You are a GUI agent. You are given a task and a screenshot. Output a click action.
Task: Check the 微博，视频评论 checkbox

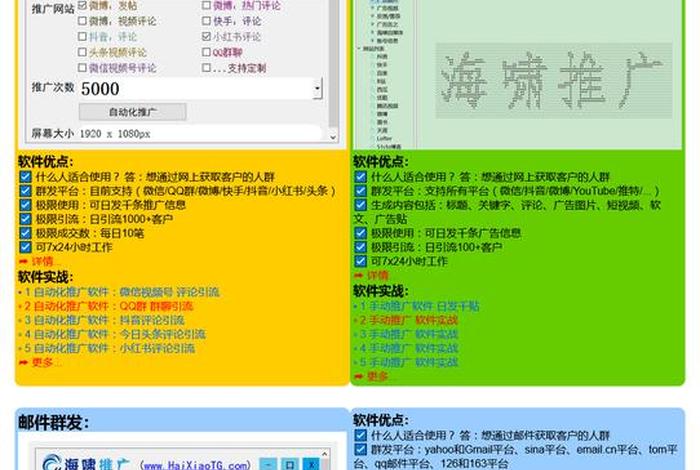point(82,21)
